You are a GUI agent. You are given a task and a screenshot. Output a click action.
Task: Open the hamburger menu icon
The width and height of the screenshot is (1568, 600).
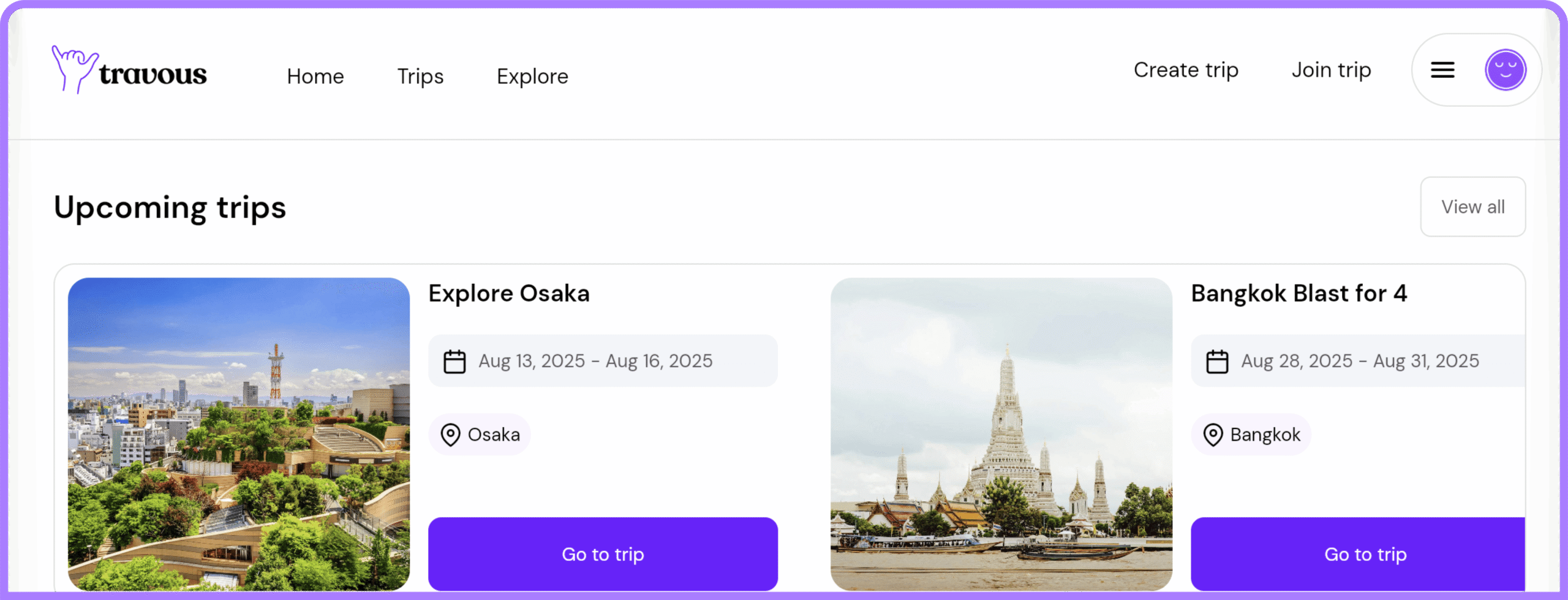(x=1442, y=70)
